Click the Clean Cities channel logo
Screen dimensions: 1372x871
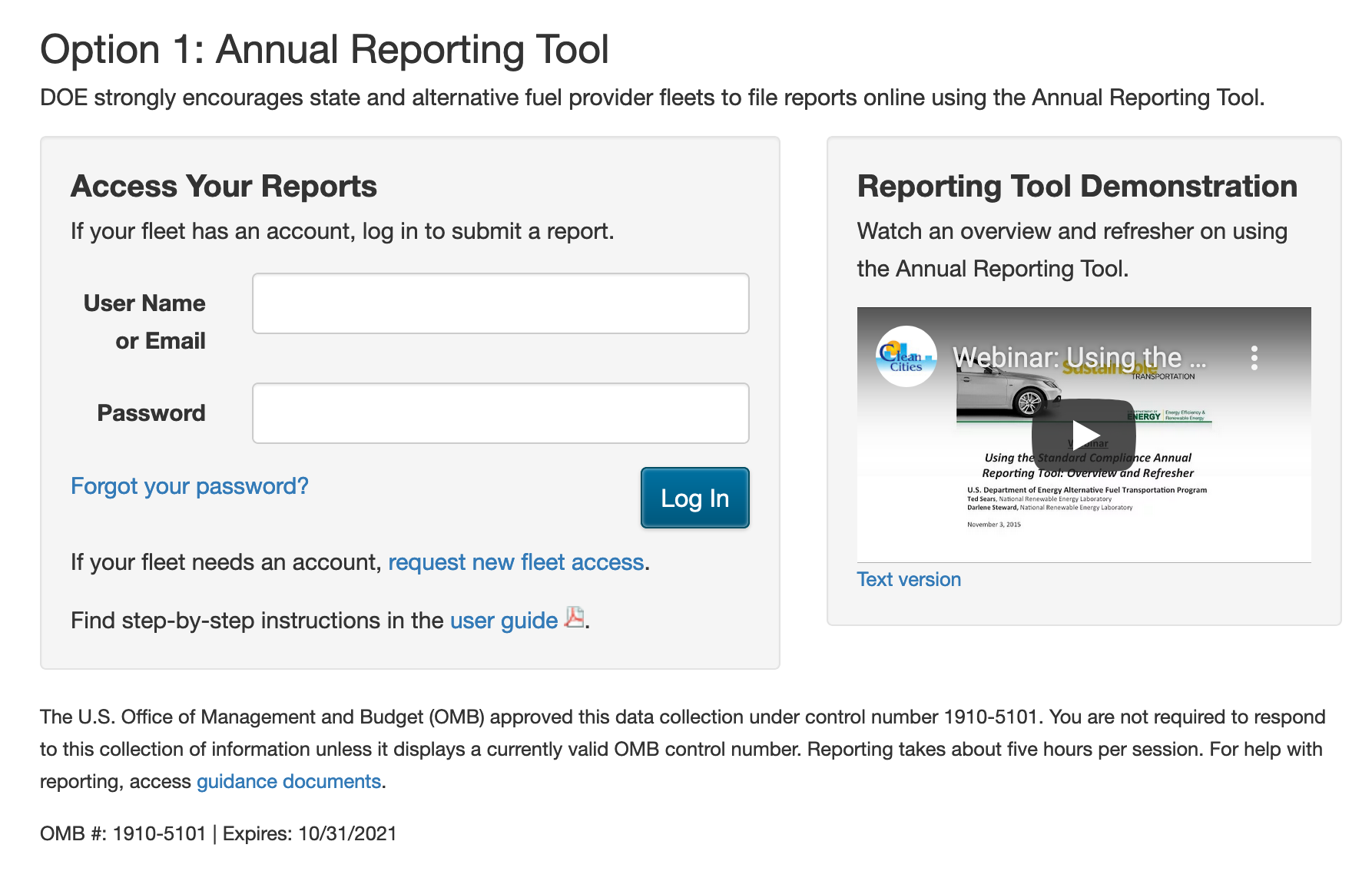click(x=906, y=356)
